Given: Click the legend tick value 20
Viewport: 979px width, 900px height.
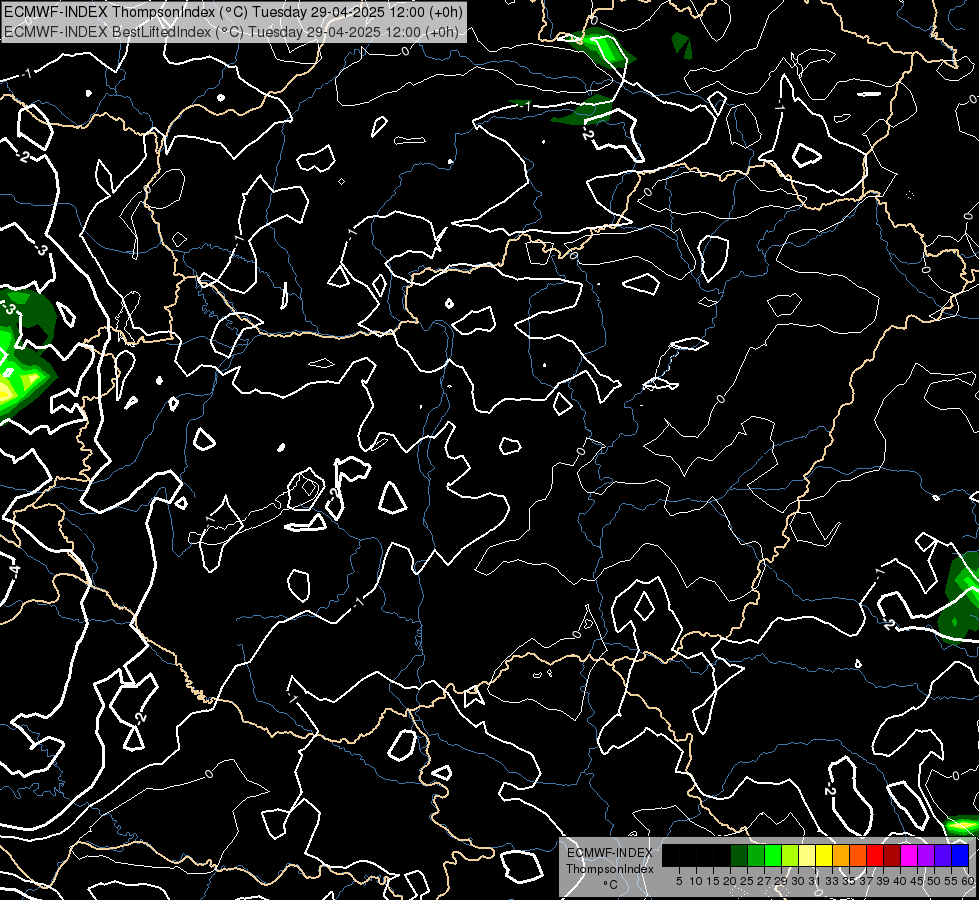Looking at the screenshot, I should click(x=731, y=881).
